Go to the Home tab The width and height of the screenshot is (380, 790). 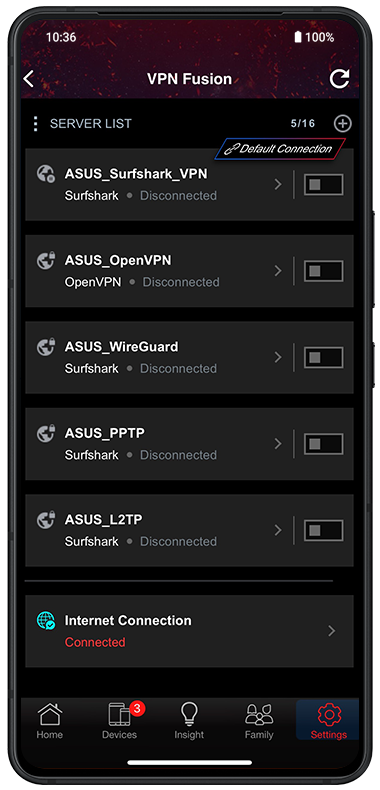[49, 720]
